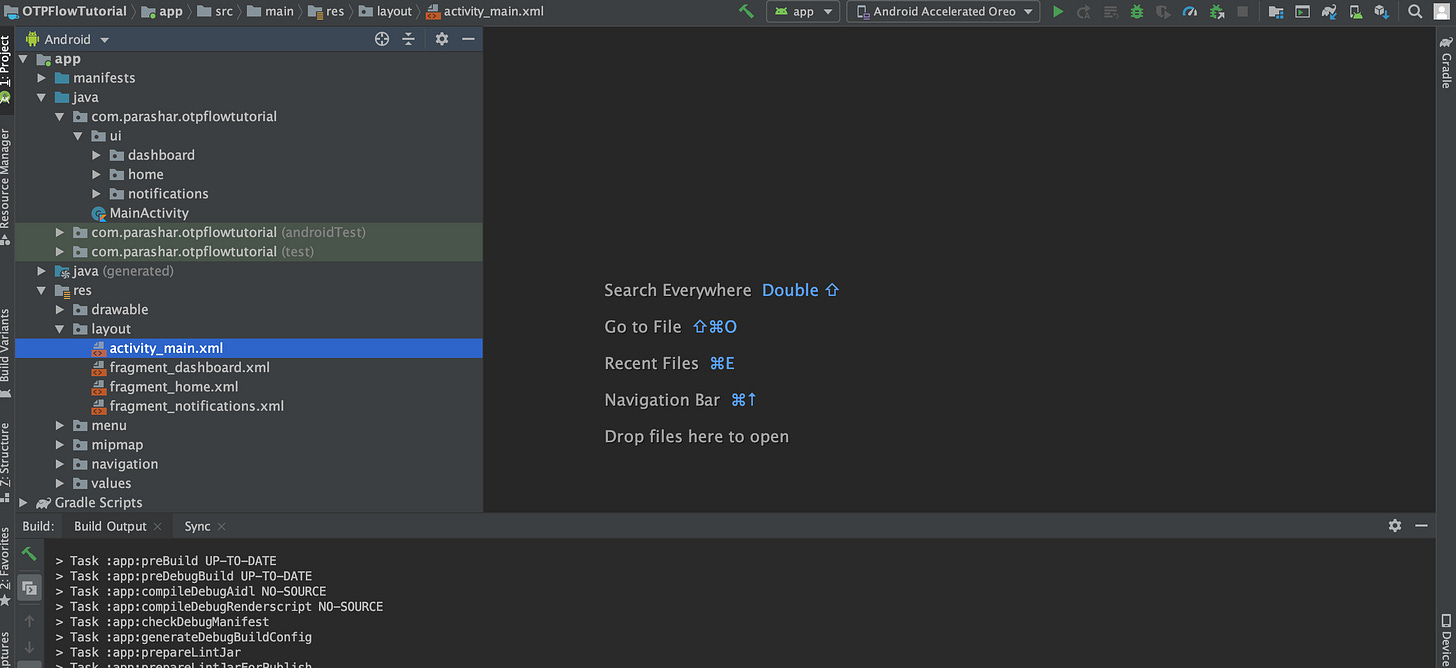Switch to the Sync tab in Build window
1456x668 pixels.
click(196, 525)
